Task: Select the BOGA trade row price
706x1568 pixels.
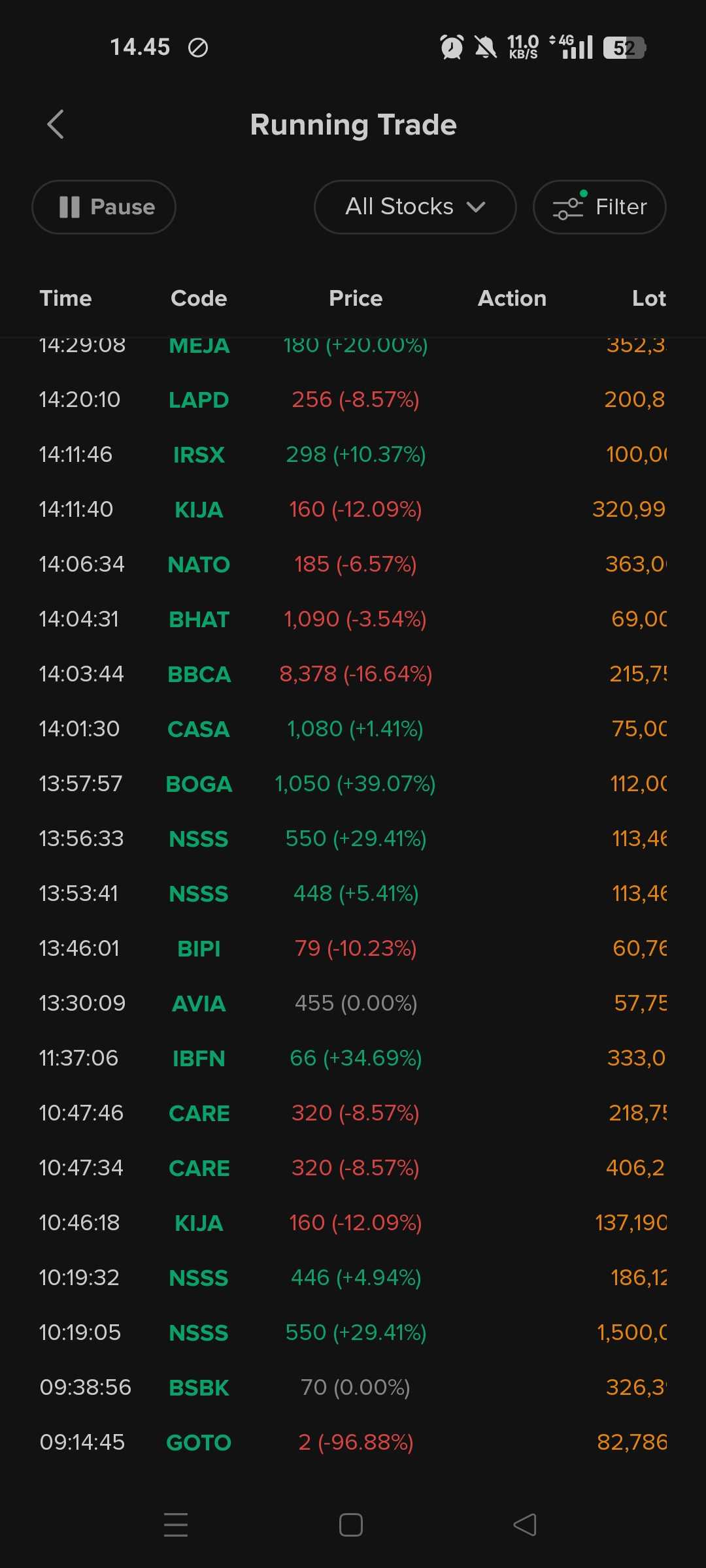Action: click(x=355, y=784)
